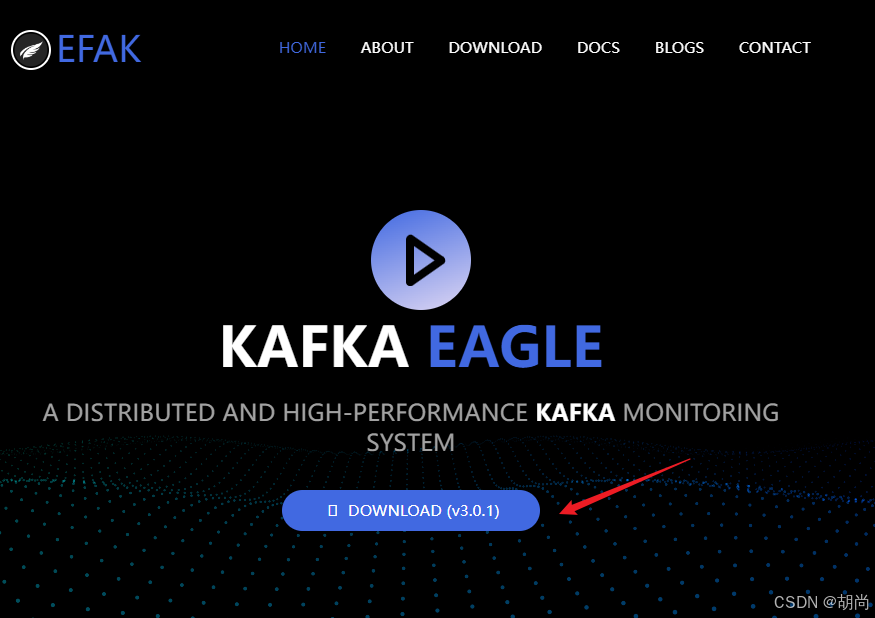The height and width of the screenshot is (618, 875).
Task: Click the feather logo icon
Action: 31,50
